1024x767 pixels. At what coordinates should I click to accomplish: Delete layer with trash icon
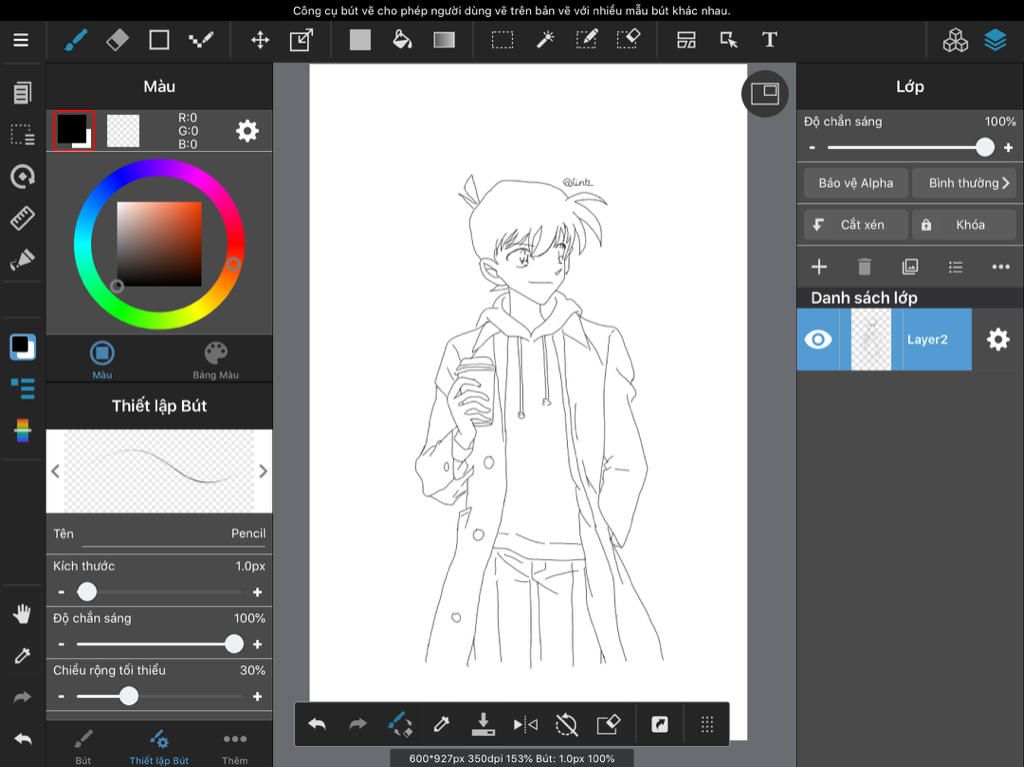pos(864,267)
